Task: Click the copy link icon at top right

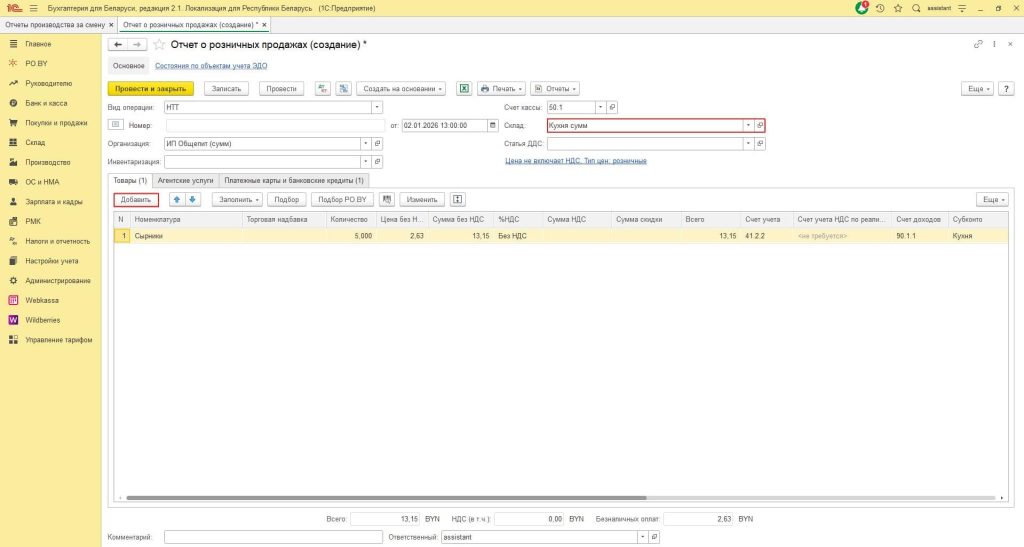Action: (x=977, y=45)
